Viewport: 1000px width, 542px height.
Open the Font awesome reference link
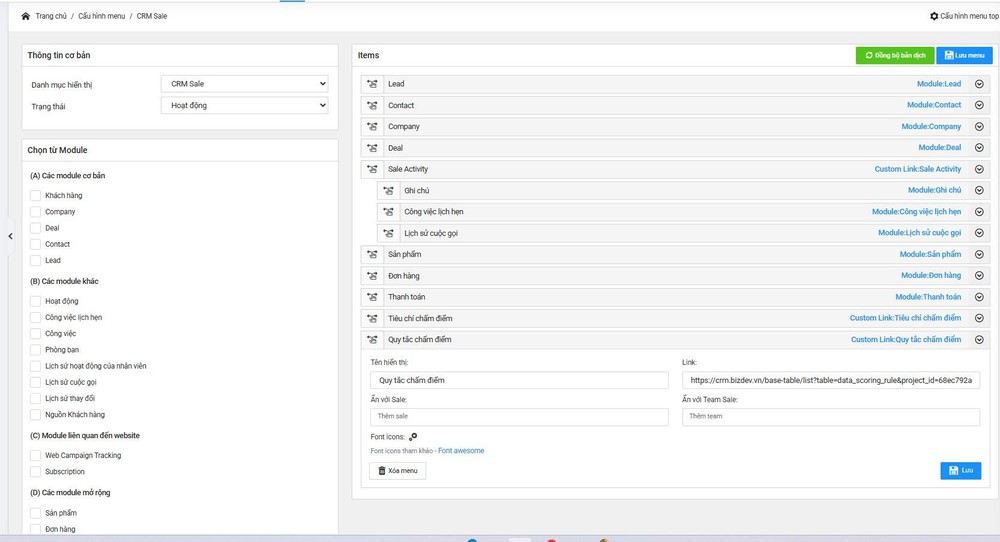[x=461, y=451]
